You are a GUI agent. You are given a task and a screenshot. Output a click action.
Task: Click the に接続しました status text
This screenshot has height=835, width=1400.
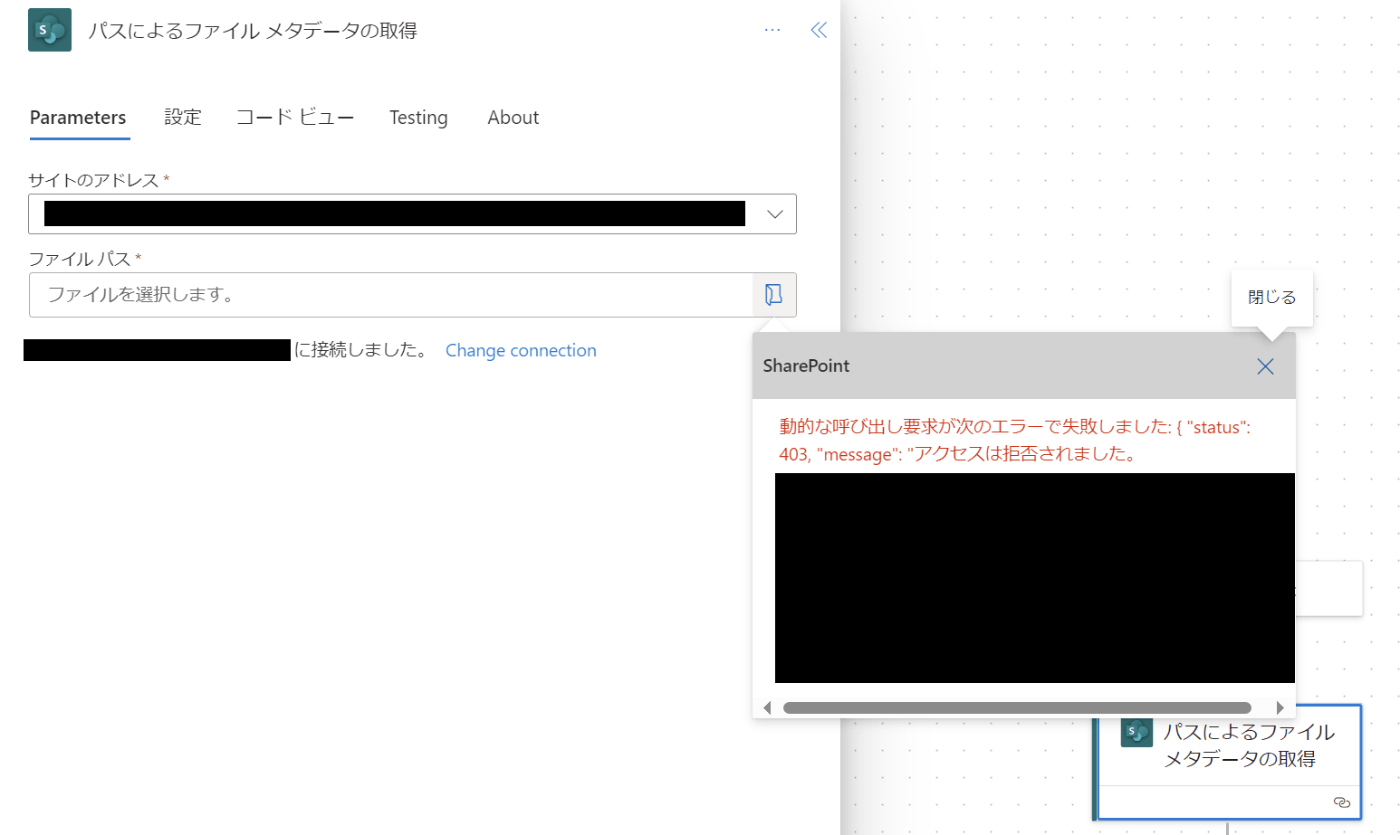tap(360, 350)
